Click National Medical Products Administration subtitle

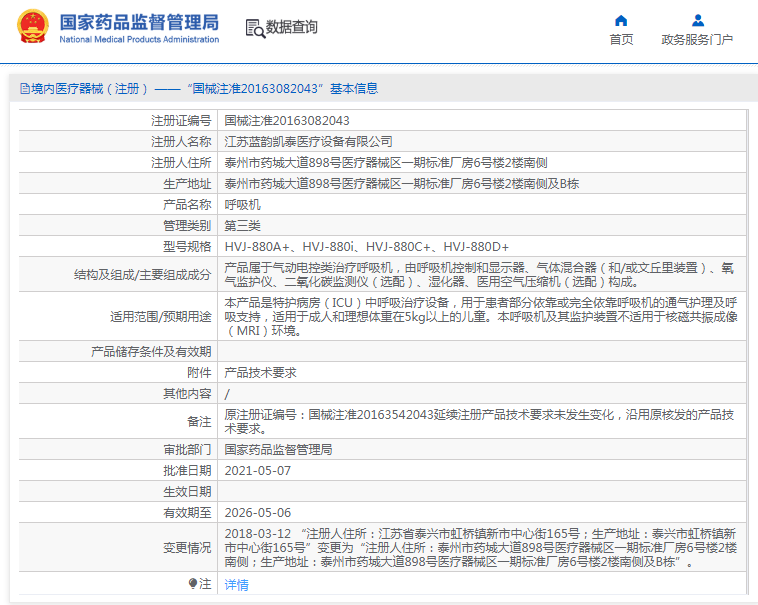click(x=139, y=40)
